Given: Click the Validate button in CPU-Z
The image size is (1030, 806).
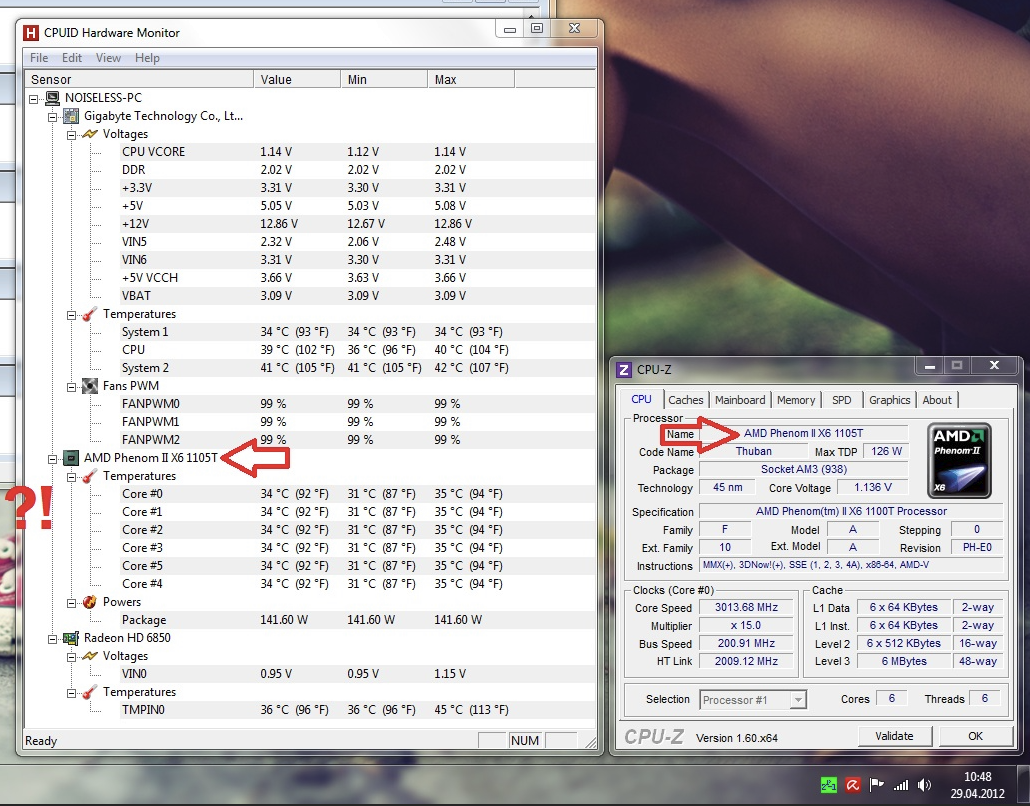Looking at the screenshot, I should tap(894, 736).
